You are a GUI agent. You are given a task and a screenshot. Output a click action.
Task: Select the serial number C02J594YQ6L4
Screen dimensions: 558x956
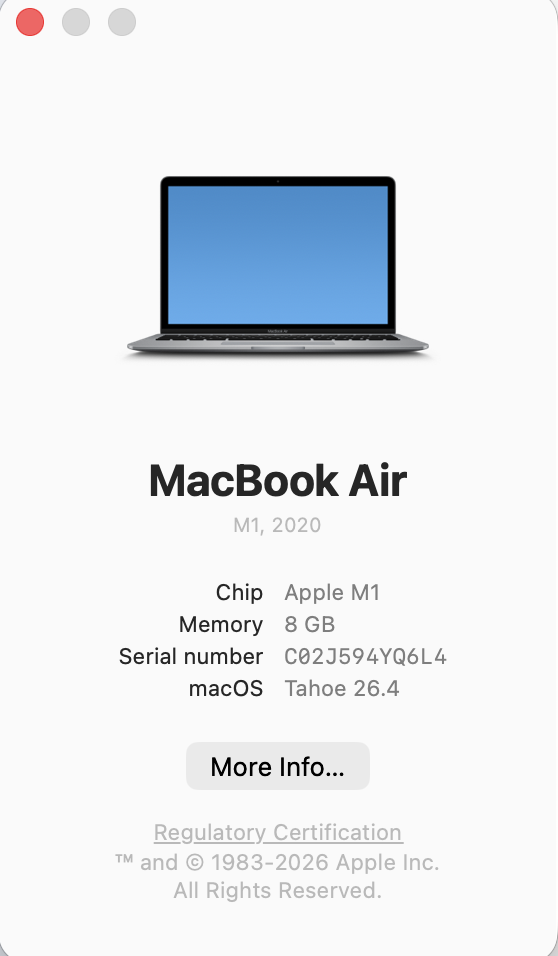pyautogui.click(x=365, y=657)
